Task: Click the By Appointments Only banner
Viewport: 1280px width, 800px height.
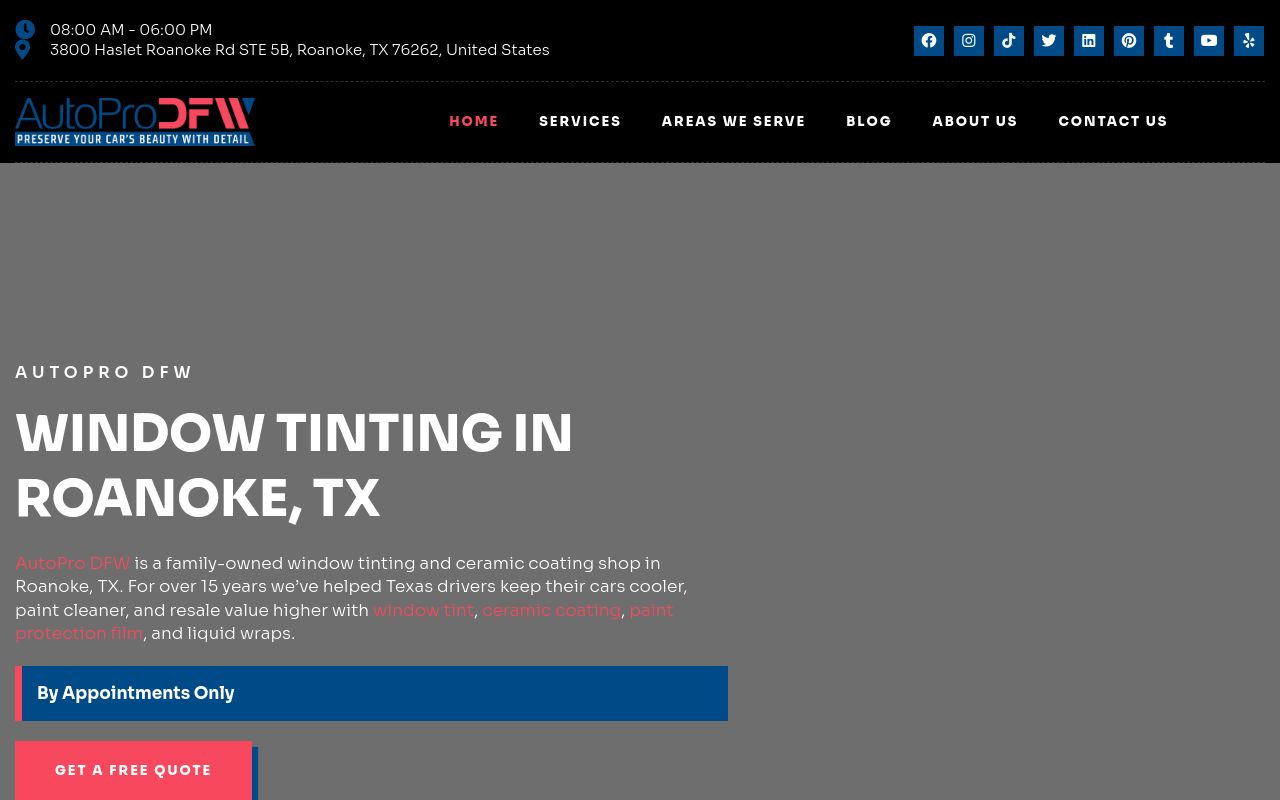Action: coord(371,693)
